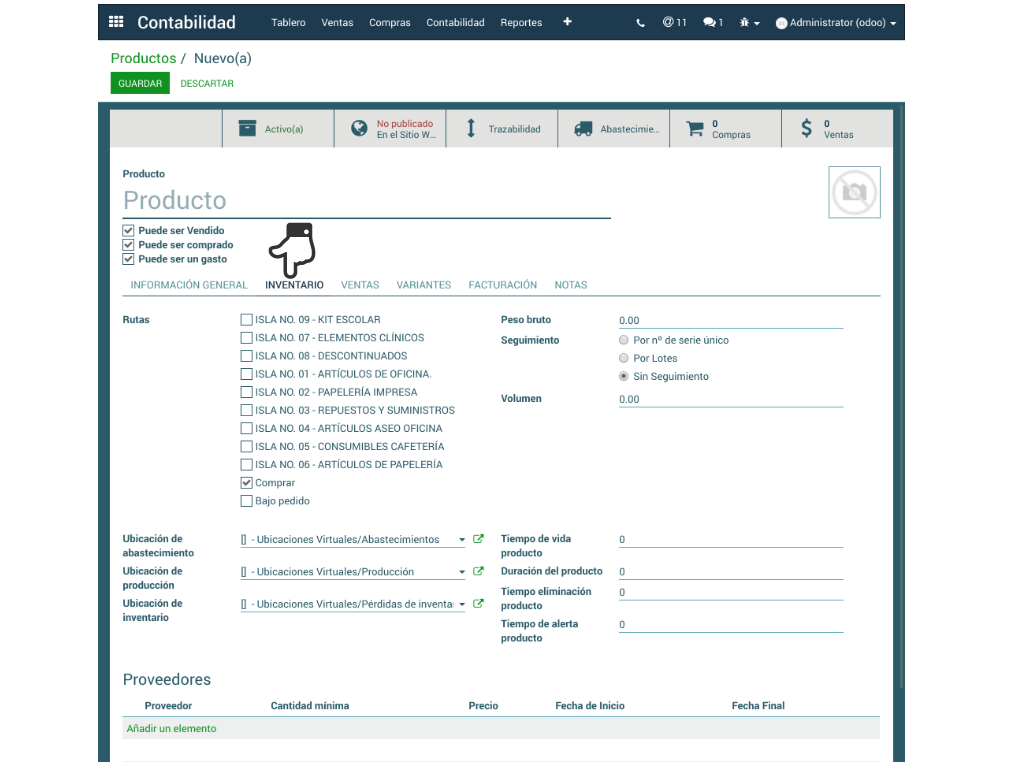1023x767 pixels.
Task: Open the Reportes menu
Action: (x=521, y=22)
